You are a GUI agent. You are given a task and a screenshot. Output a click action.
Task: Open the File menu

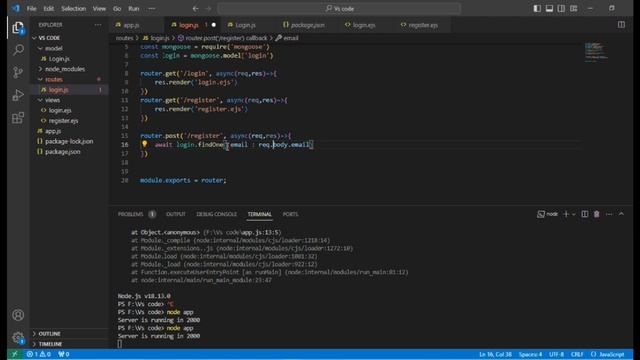(31, 9)
